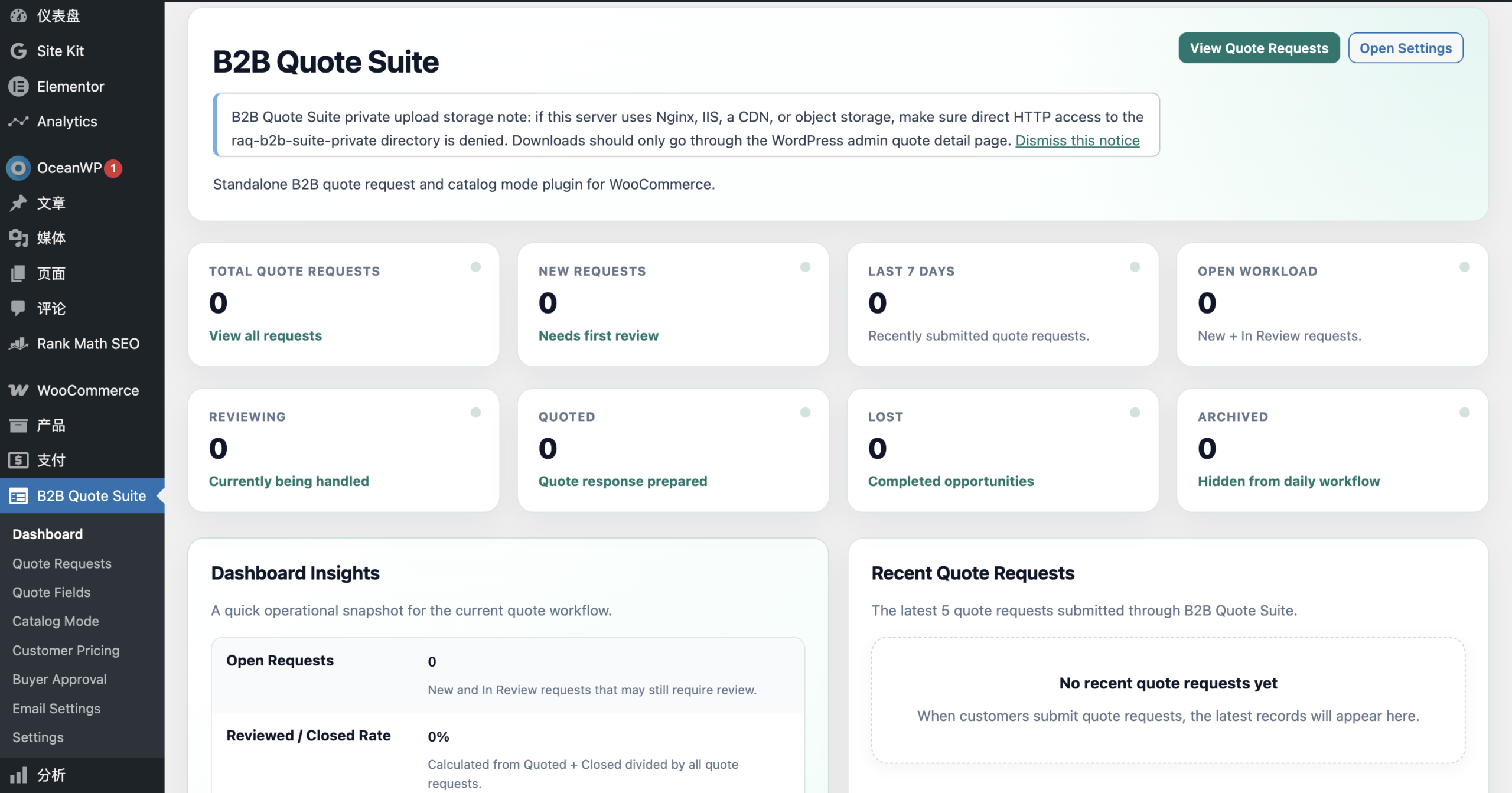Screen dimensions: 1512x793
Task: Click 'No recent quote requests yet' text
Action: click(1168, 683)
